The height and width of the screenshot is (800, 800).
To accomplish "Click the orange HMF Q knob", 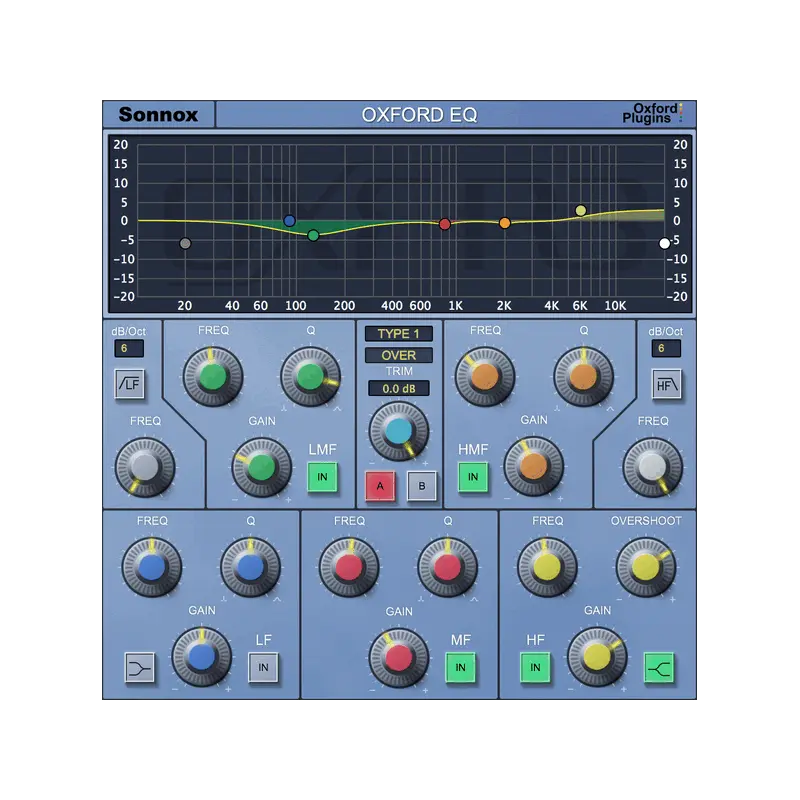I will point(584,377).
